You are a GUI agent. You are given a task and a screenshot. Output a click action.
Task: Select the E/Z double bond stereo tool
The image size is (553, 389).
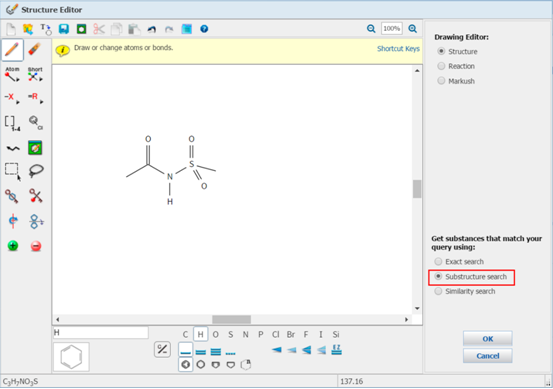pos(336,350)
